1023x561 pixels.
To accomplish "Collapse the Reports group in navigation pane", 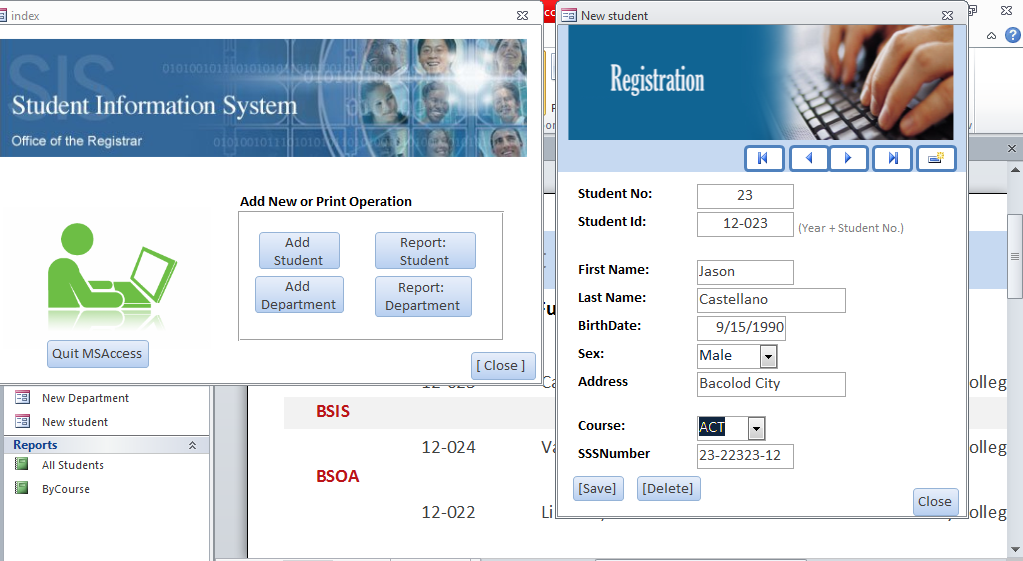I will pos(192,445).
